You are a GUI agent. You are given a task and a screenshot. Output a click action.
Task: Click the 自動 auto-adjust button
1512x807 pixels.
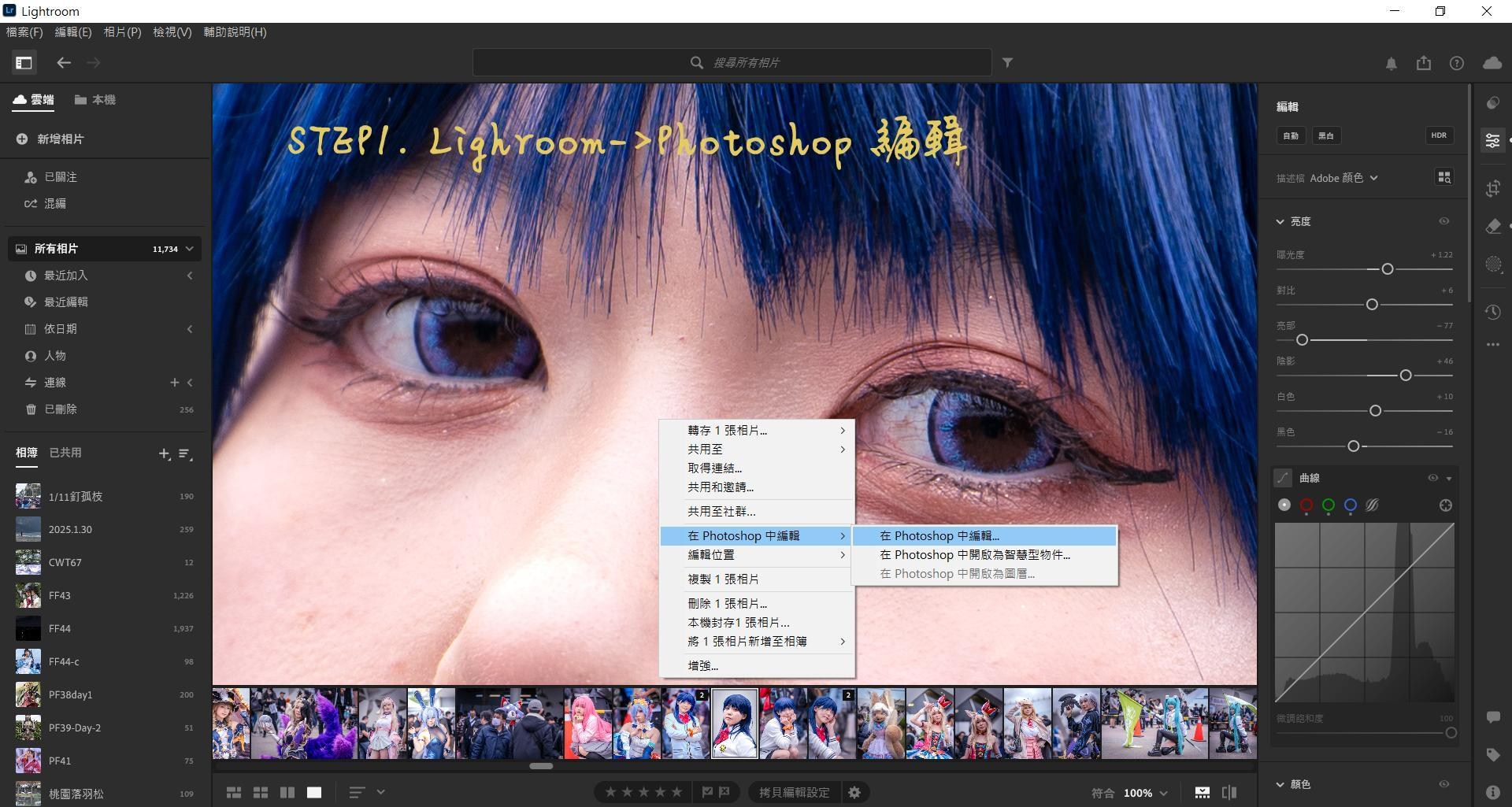coord(1290,135)
